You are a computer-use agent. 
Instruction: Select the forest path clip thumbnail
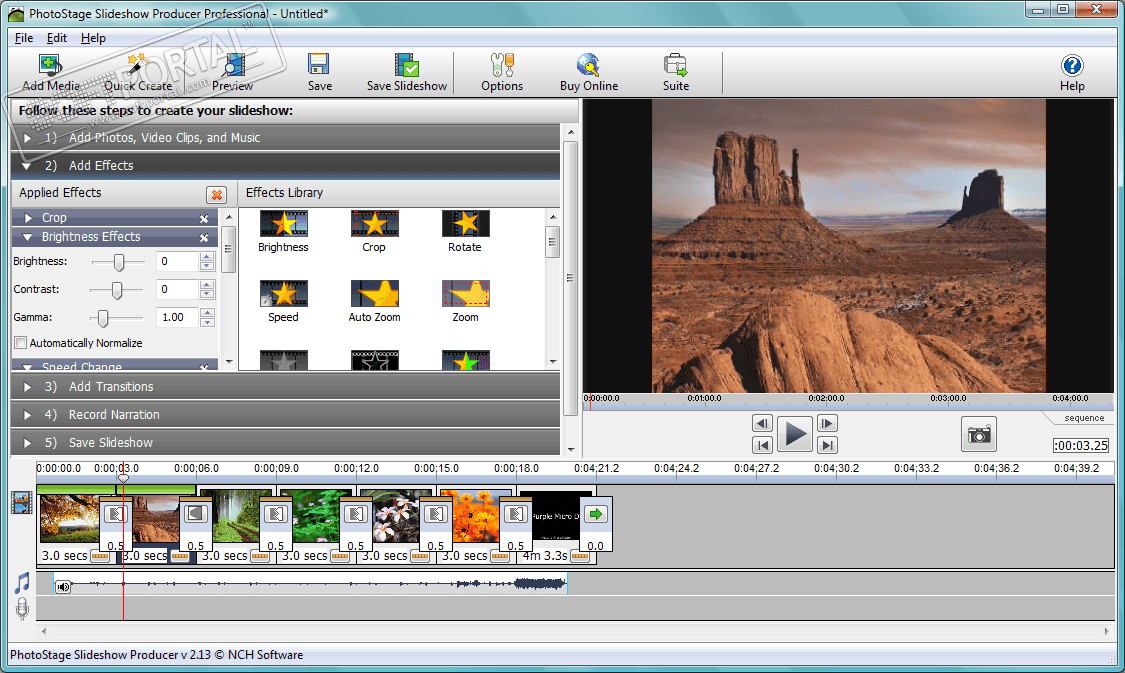point(232,517)
